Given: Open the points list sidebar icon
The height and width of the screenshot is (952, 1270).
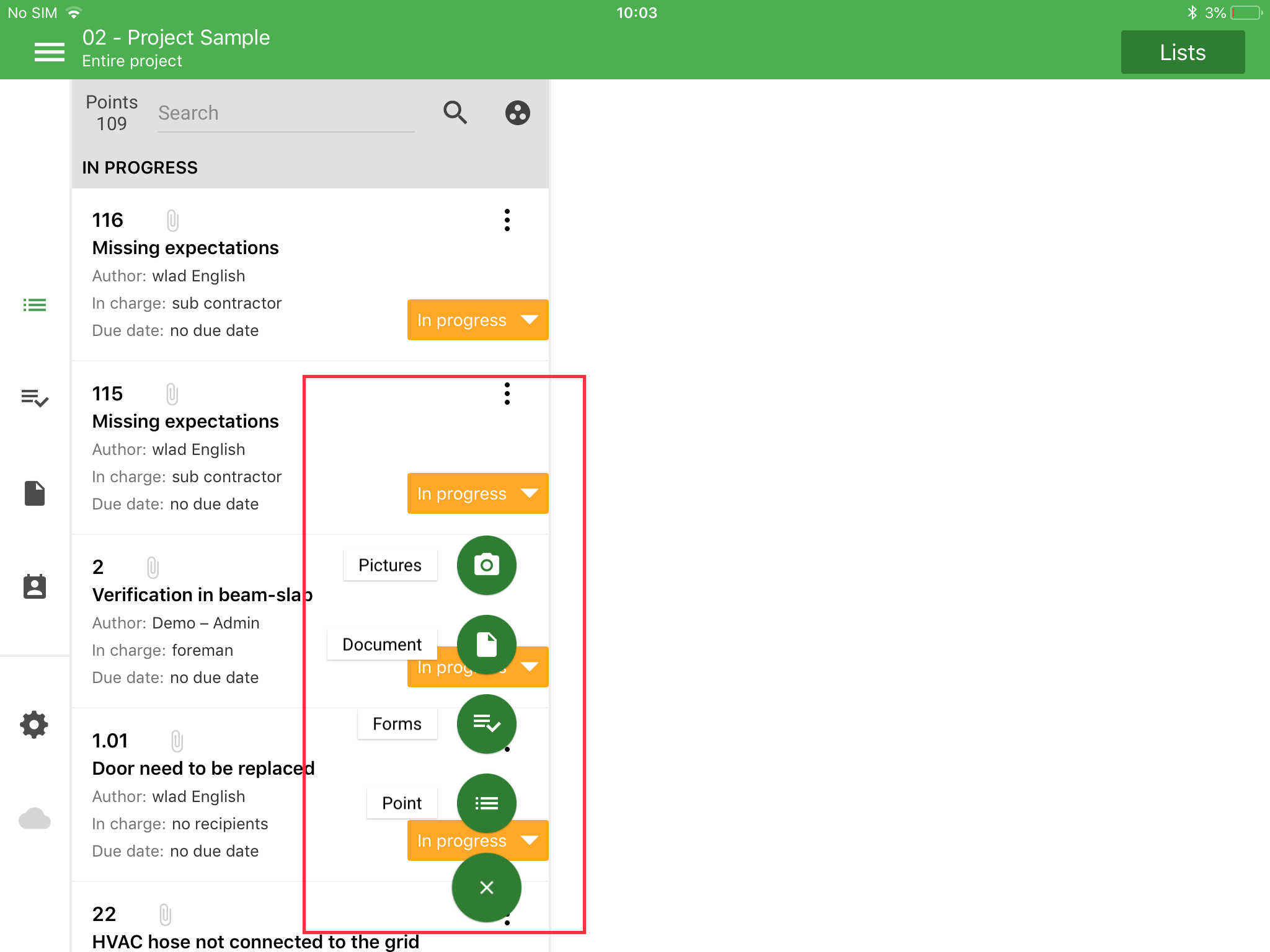Looking at the screenshot, I should (35, 305).
